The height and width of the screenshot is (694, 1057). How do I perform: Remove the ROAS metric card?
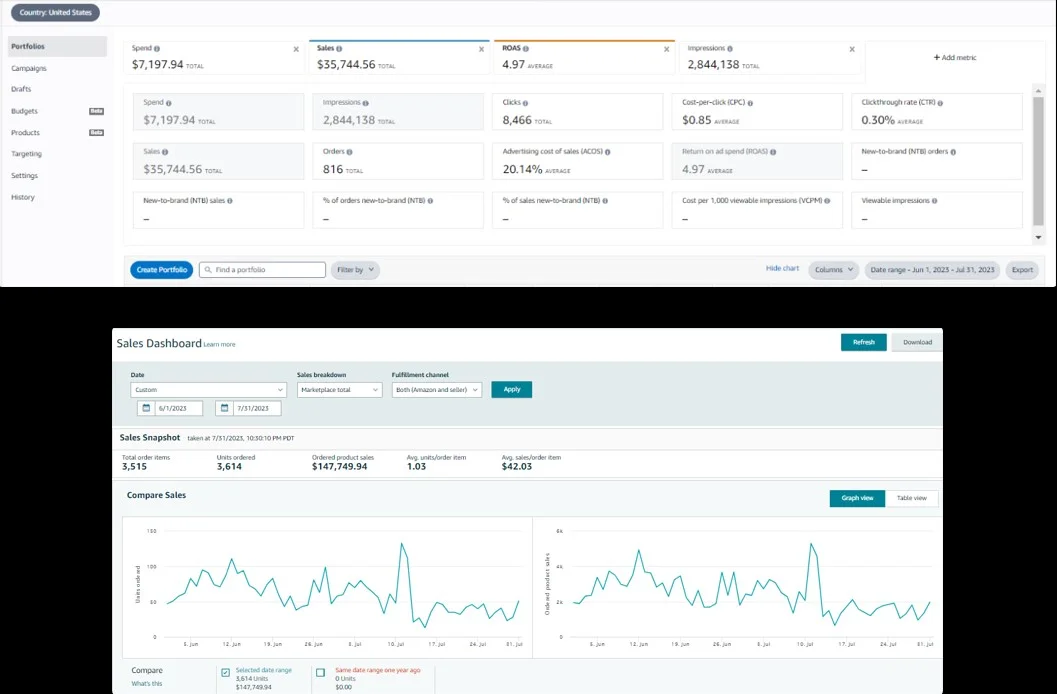point(667,49)
